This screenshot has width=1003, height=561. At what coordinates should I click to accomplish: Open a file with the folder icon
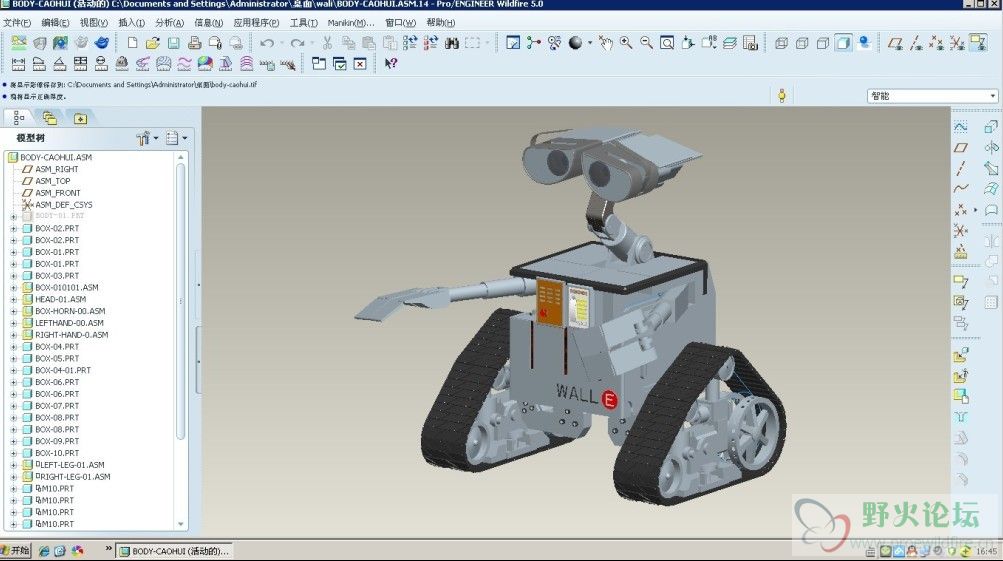point(153,43)
